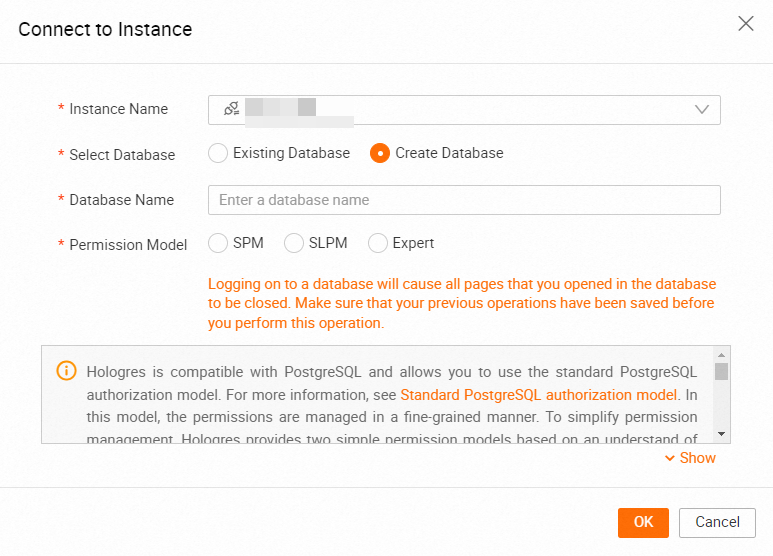Pick the SLPM permission model

(294, 243)
